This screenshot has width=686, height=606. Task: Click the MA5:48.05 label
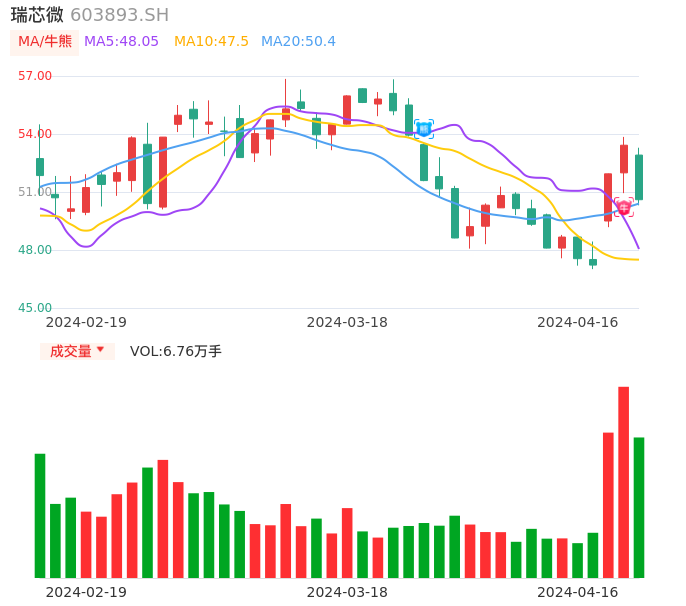click(x=121, y=42)
